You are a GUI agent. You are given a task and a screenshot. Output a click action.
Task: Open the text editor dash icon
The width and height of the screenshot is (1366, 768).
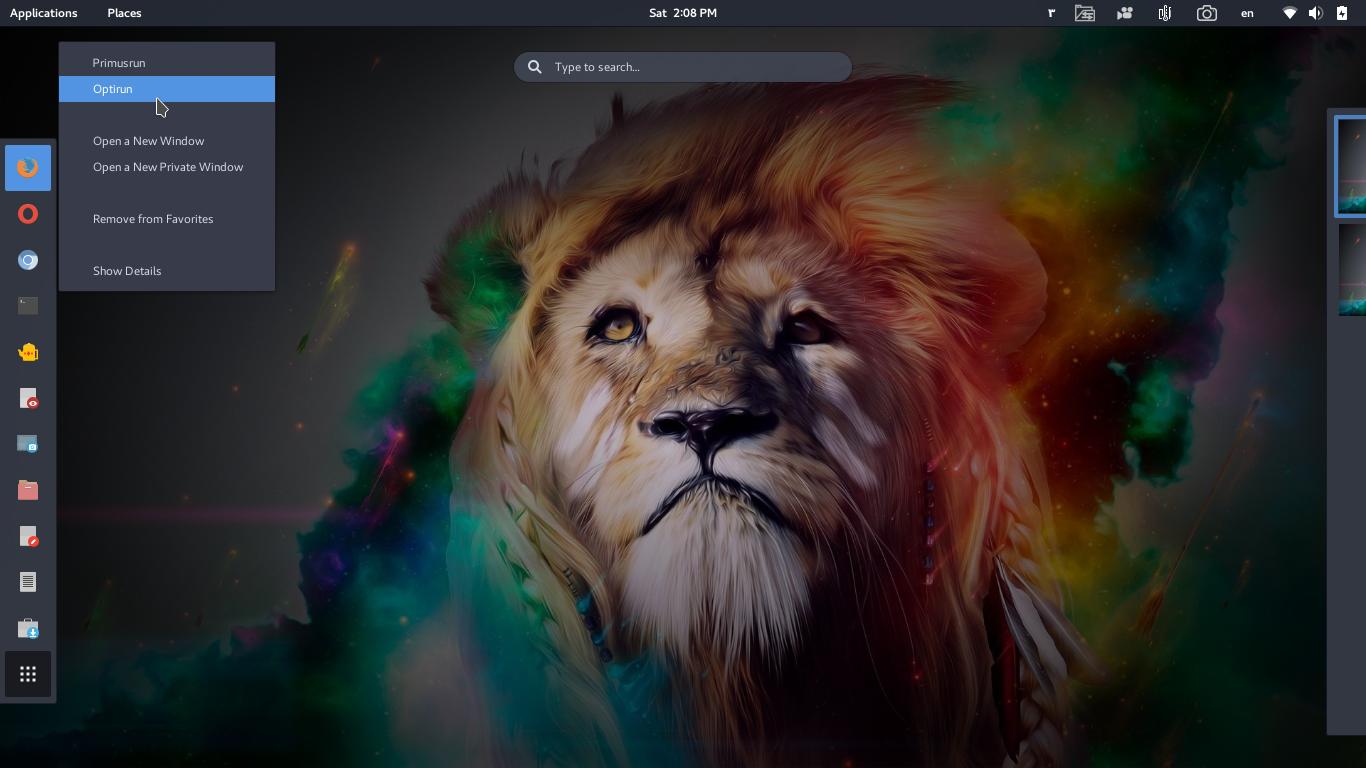tap(28, 582)
